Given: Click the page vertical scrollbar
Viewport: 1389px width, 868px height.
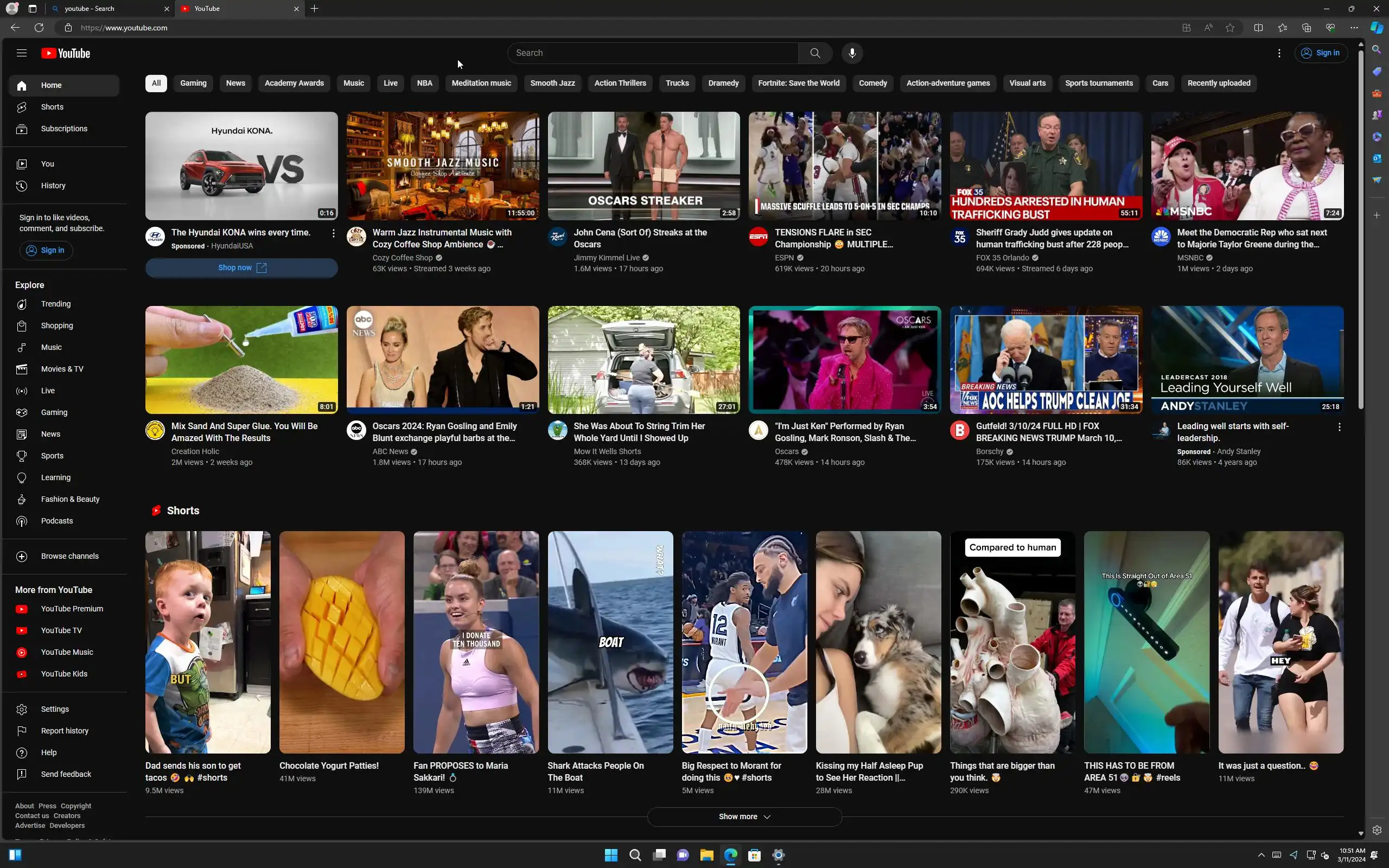Looking at the screenshot, I should pyautogui.click(x=1360, y=229).
